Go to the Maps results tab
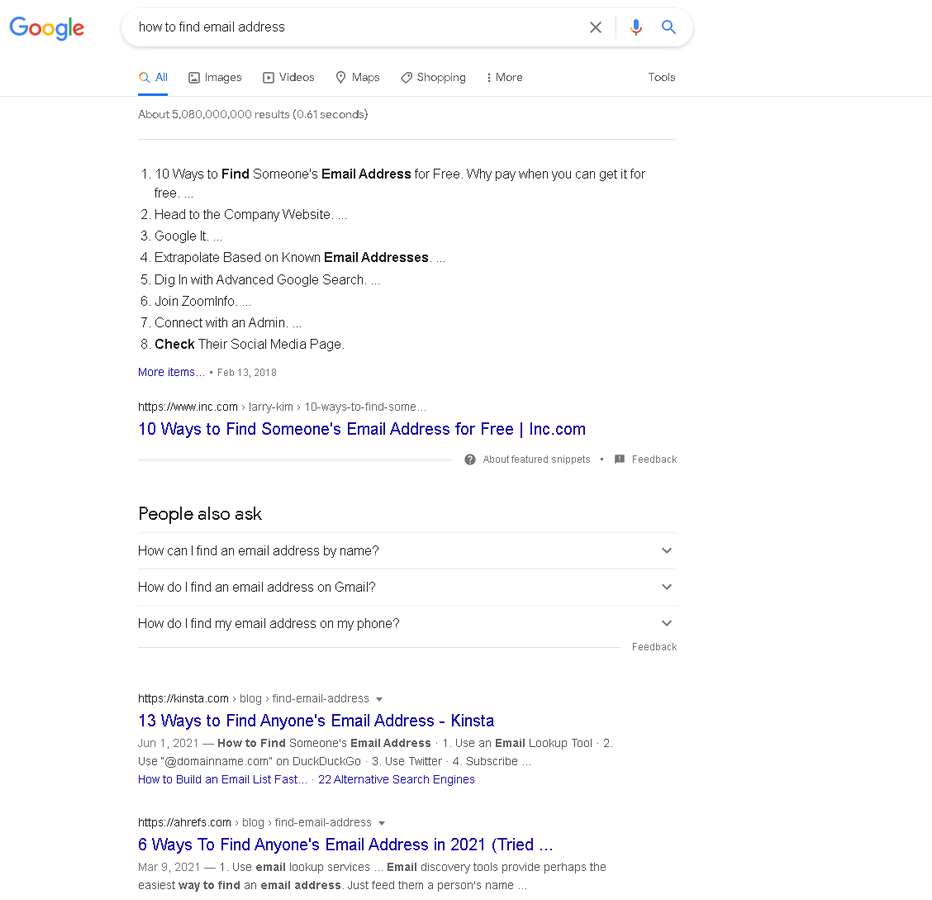 [x=357, y=77]
